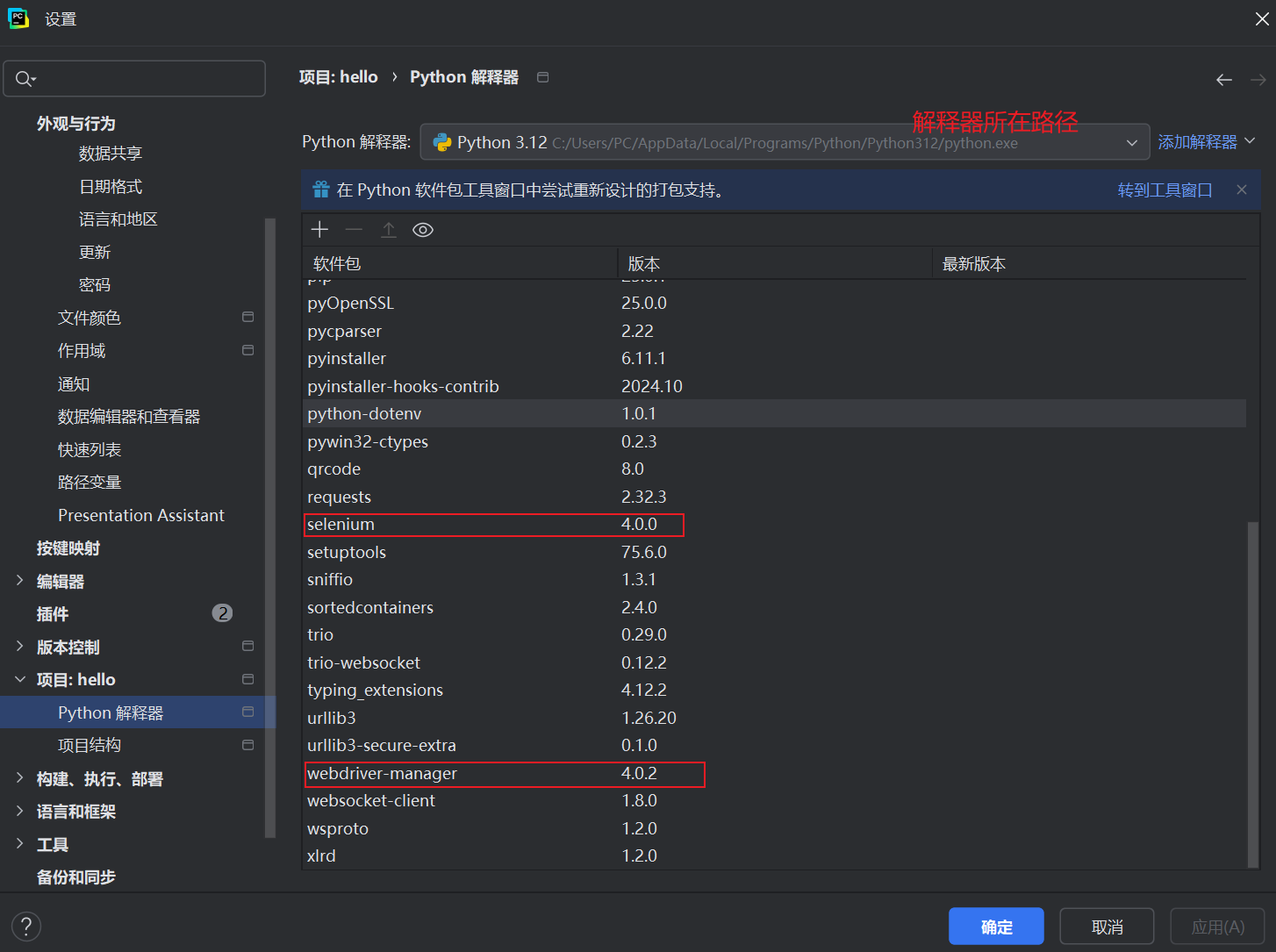
Task: Select Python 解释器 in the sidebar
Action: [138, 712]
